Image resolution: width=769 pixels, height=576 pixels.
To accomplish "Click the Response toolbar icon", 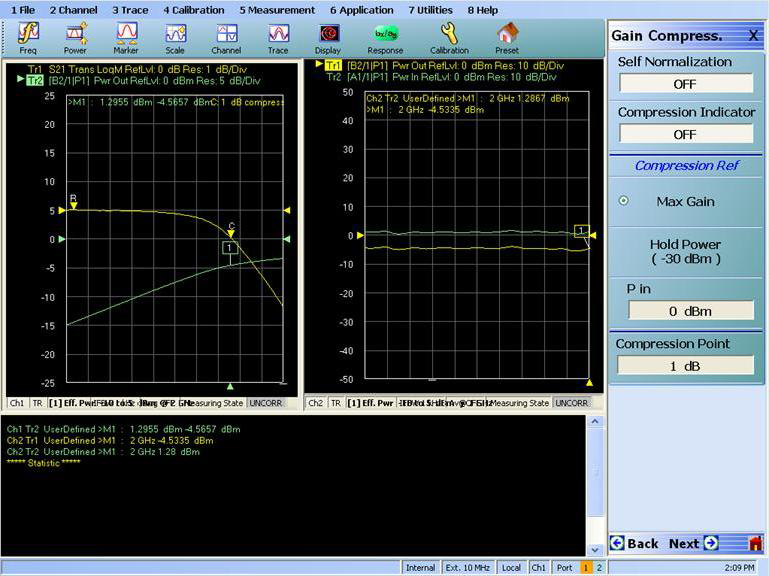I will tap(385, 38).
